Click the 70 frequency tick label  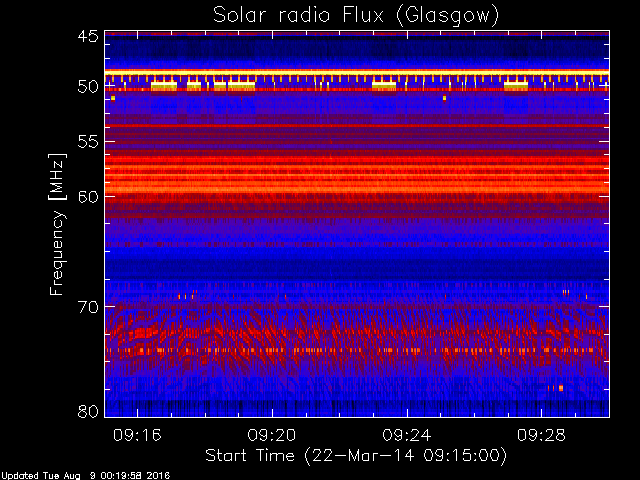coord(88,307)
